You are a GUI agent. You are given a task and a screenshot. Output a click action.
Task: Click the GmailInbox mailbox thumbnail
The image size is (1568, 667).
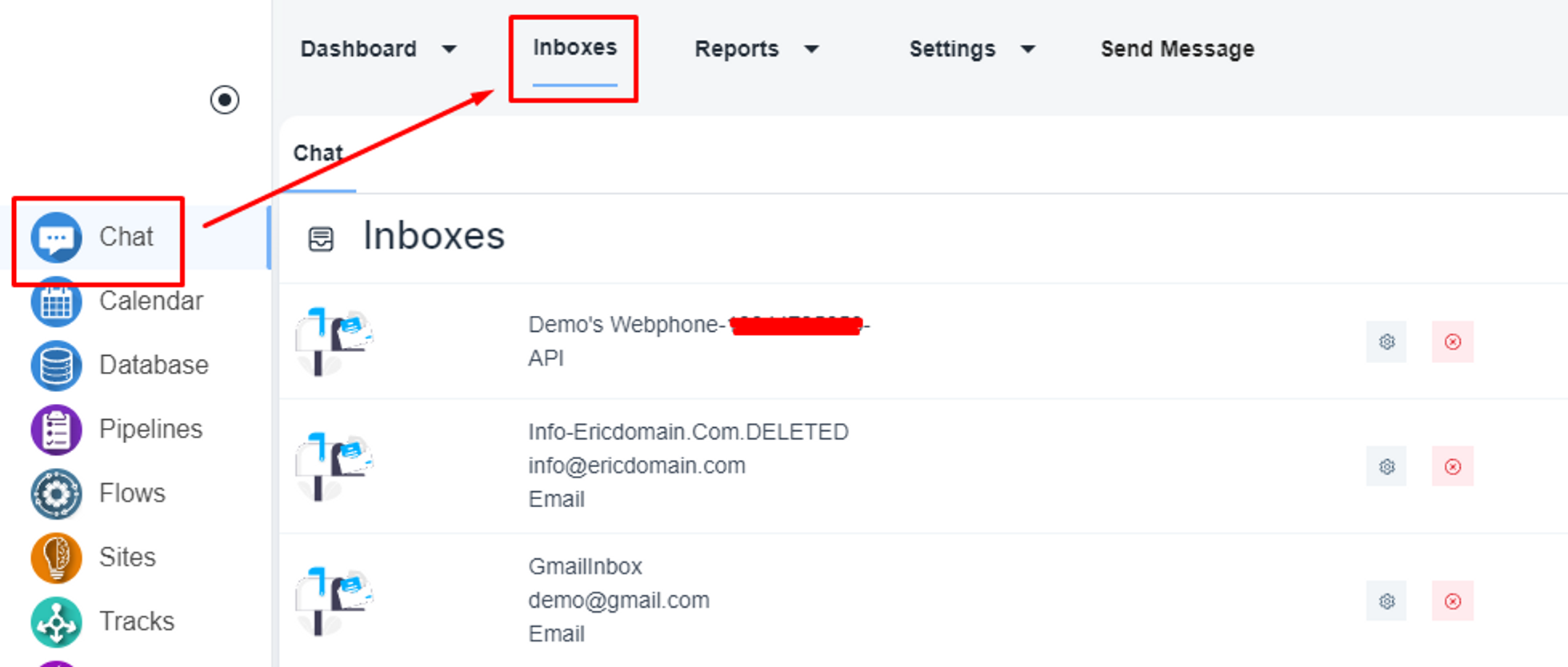[334, 601]
